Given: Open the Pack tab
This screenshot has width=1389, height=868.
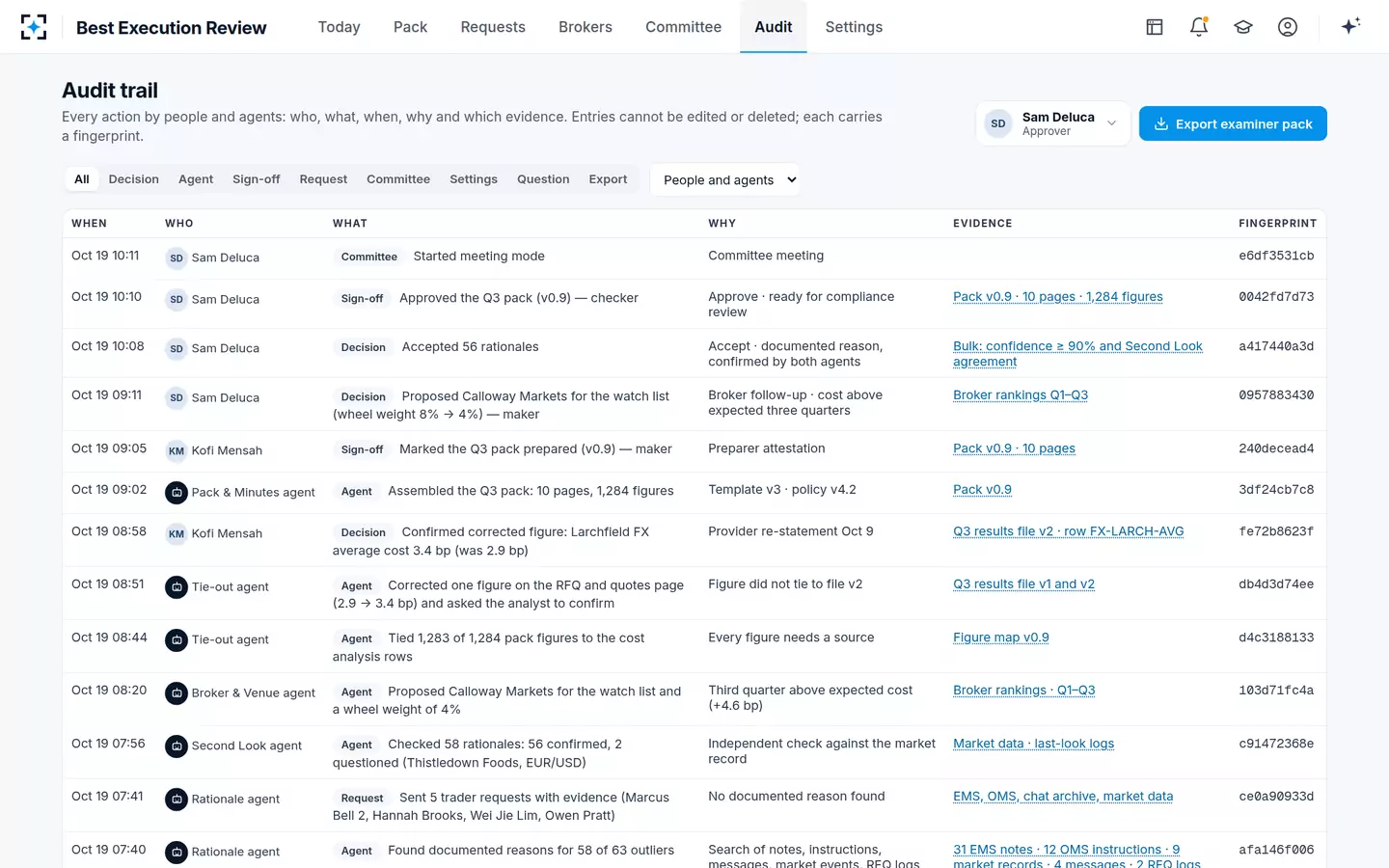Looking at the screenshot, I should click(410, 27).
